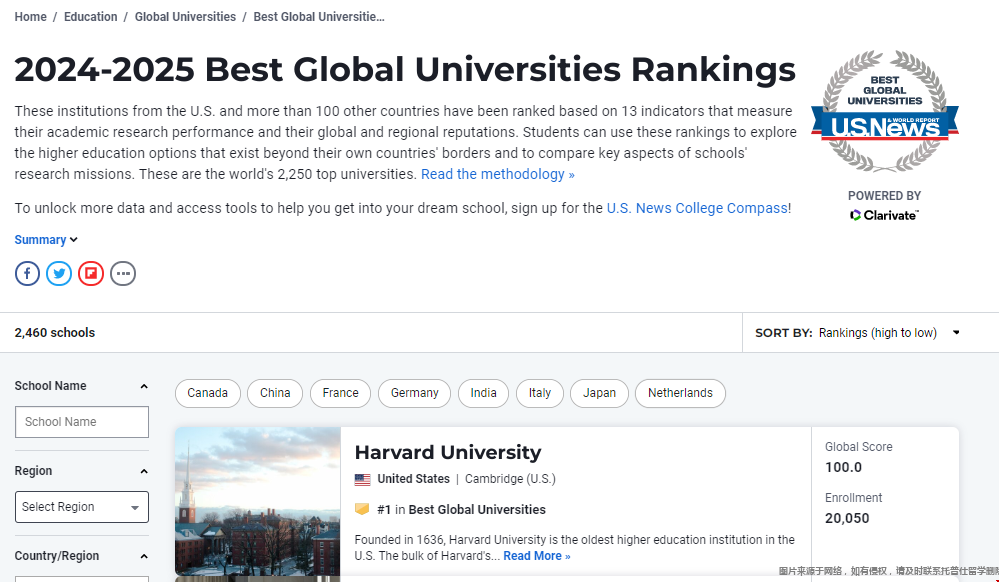Filter by India chip
999x582 pixels.
click(484, 393)
